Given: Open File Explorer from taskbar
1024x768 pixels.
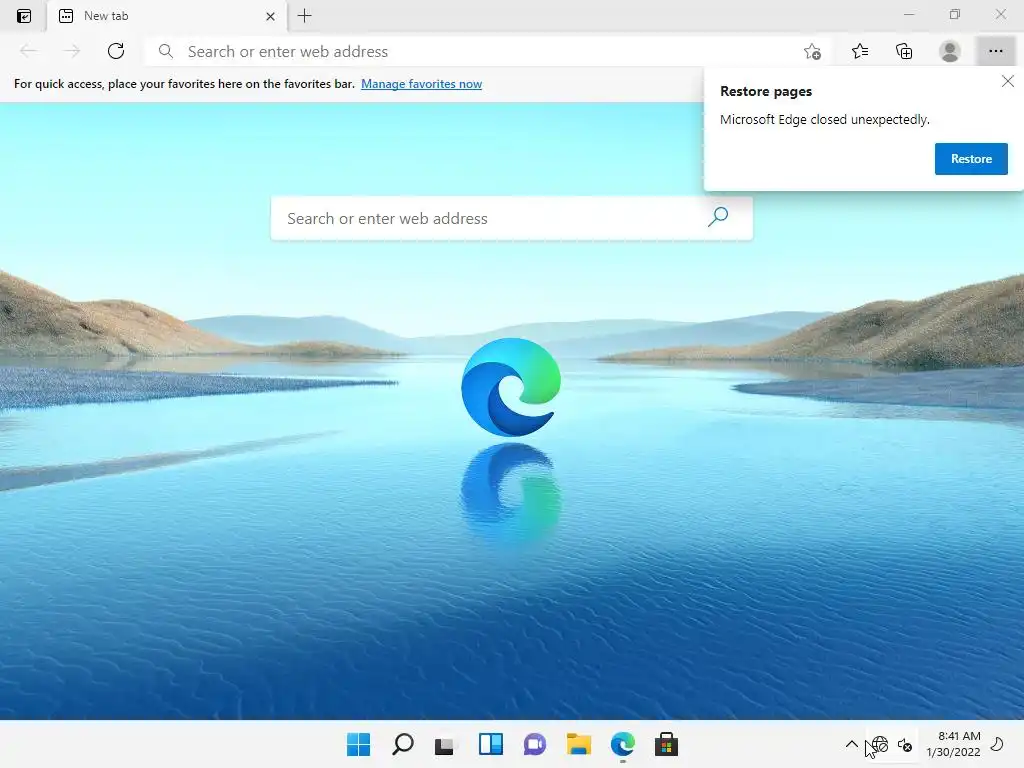Looking at the screenshot, I should pyautogui.click(x=579, y=744).
